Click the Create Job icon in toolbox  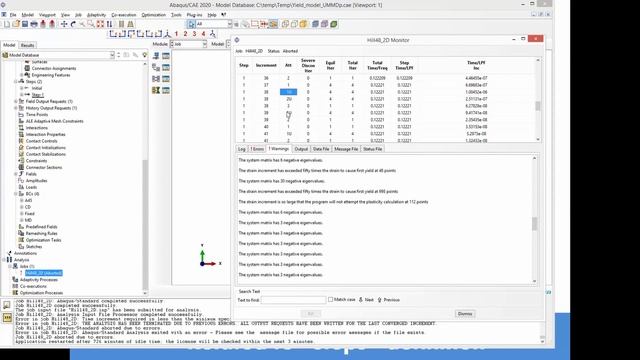click(x=156, y=56)
